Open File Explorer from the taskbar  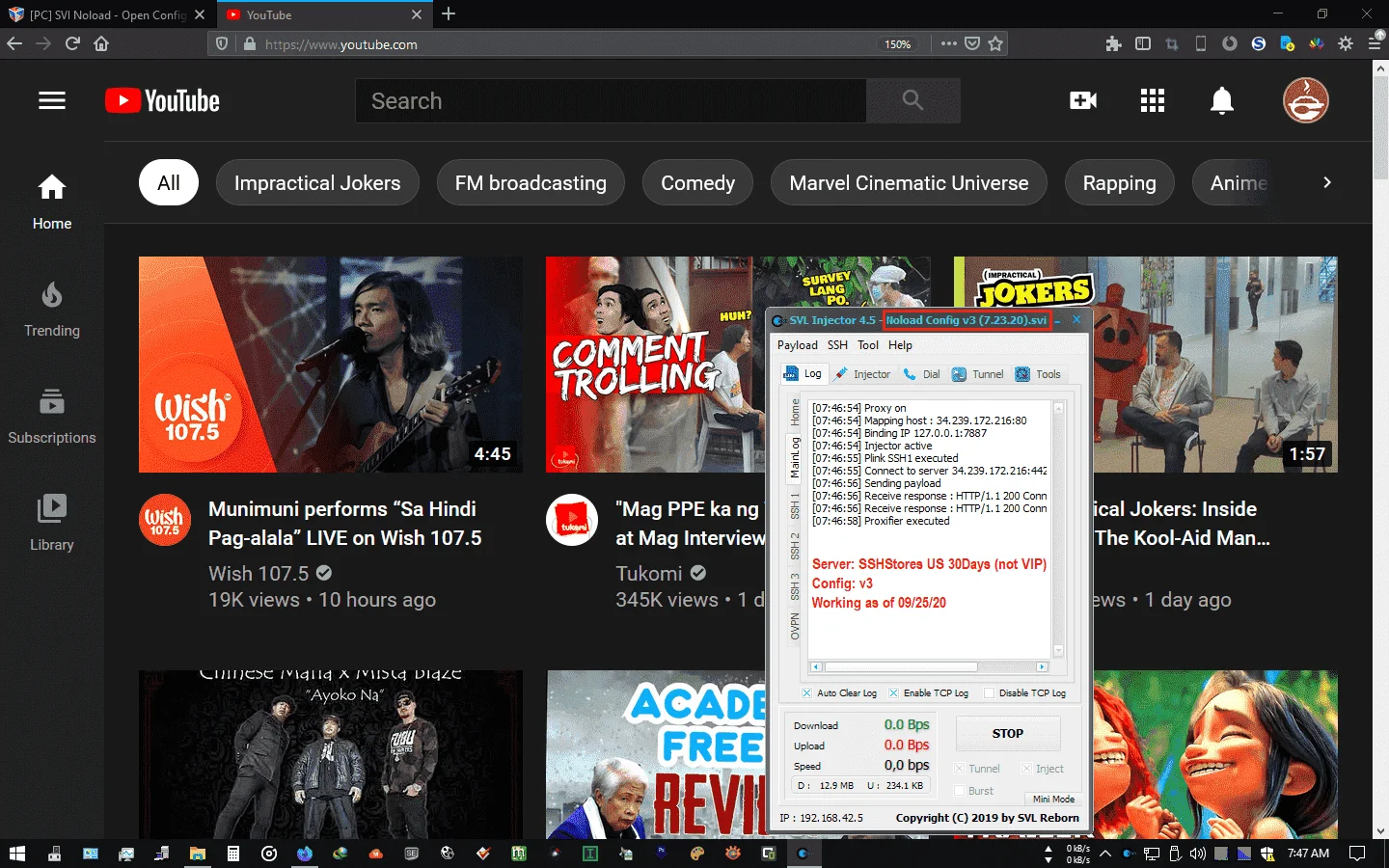pyautogui.click(x=198, y=854)
